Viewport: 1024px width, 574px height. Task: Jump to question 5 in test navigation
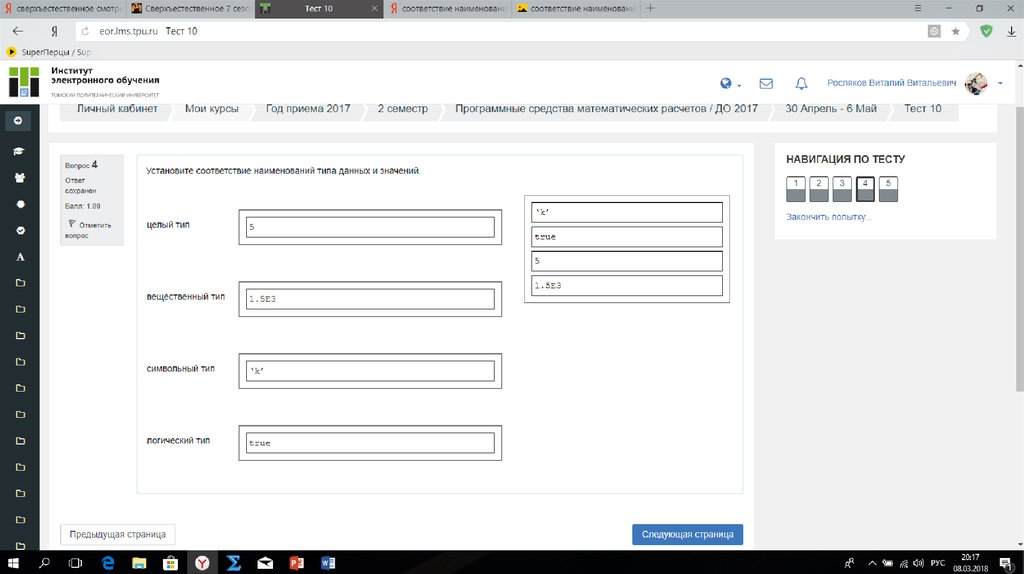click(889, 189)
